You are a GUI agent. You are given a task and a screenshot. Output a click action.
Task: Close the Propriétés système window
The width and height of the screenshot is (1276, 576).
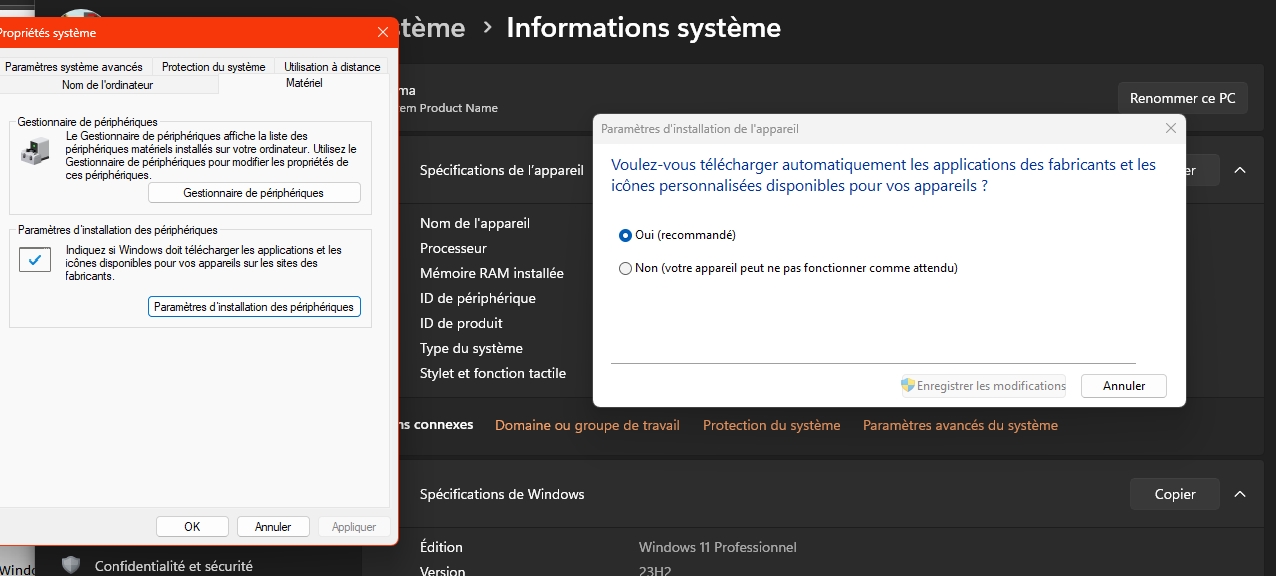click(x=383, y=32)
